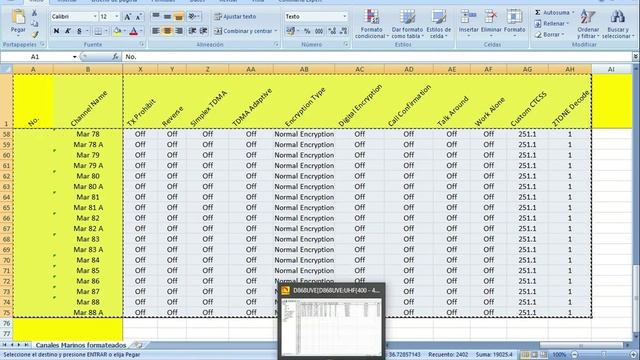Open Formato condicional menu
The image size is (640, 360).
pyautogui.click(x=372, y=24)
